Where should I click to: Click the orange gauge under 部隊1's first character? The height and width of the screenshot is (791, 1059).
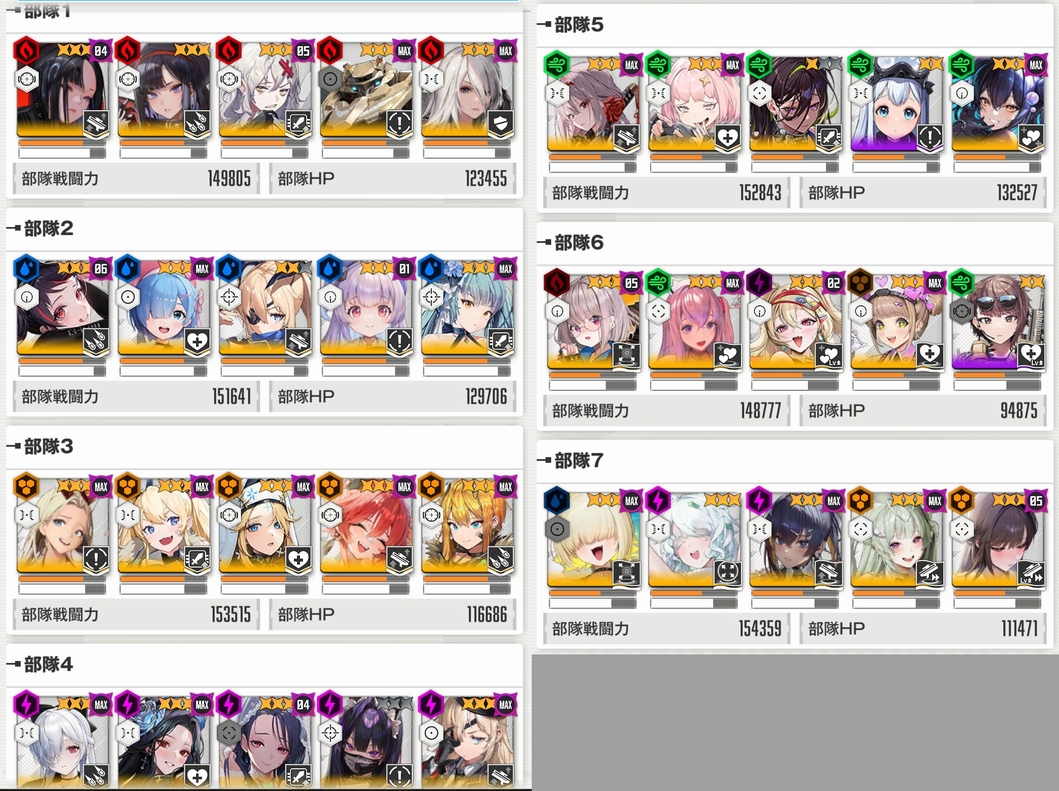[61, 143]
